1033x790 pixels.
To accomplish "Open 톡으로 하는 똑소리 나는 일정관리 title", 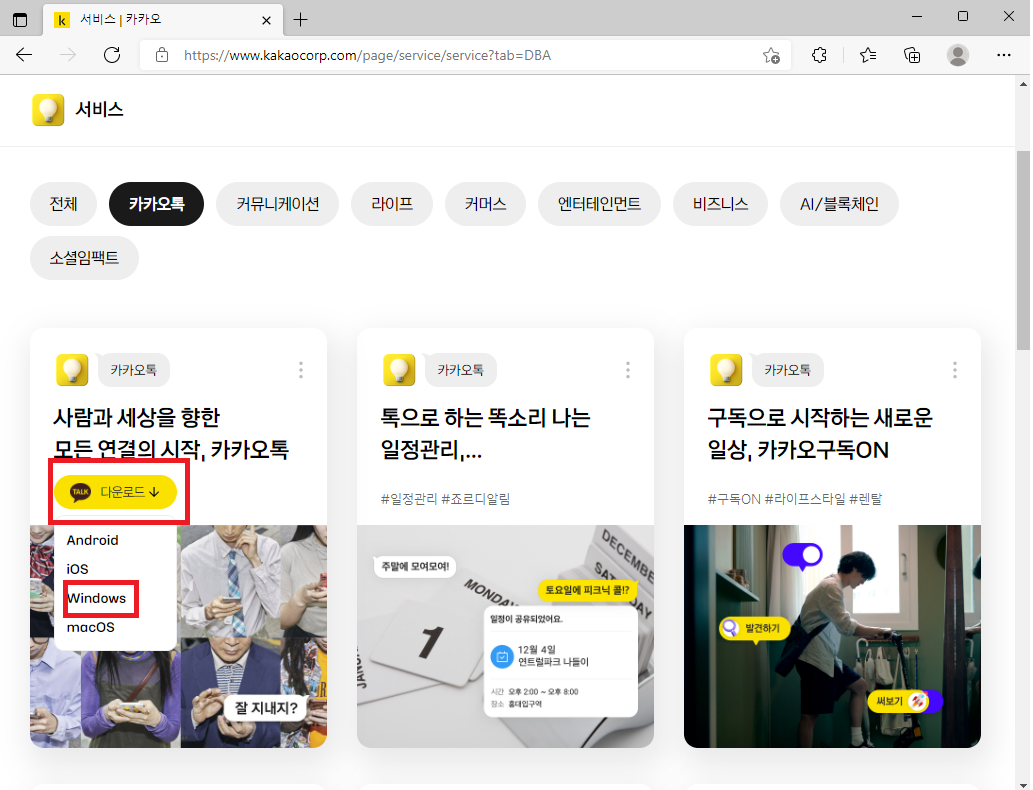I will [486, 433].
